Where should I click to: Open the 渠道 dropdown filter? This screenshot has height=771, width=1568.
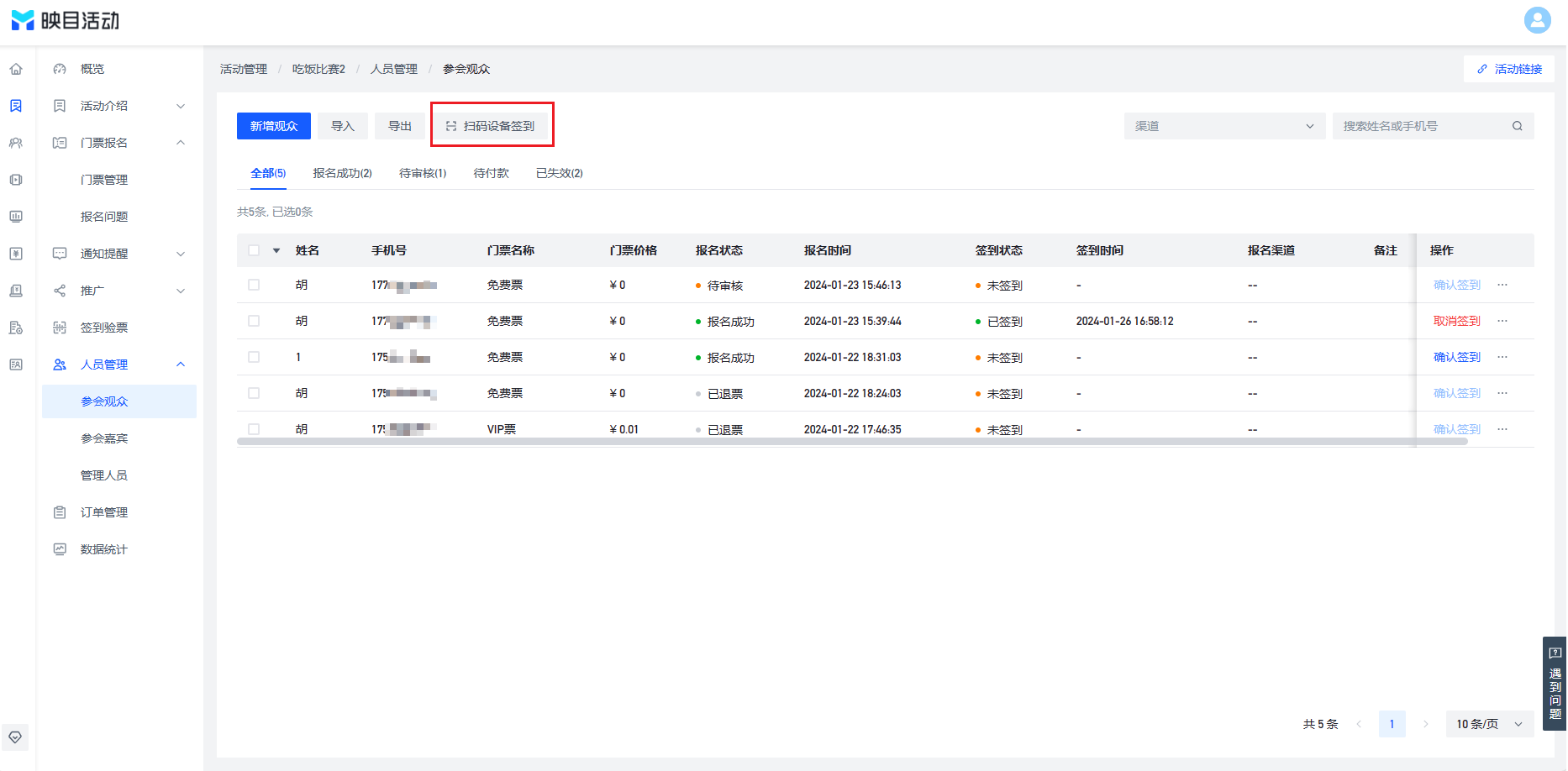coord(1224,126)
